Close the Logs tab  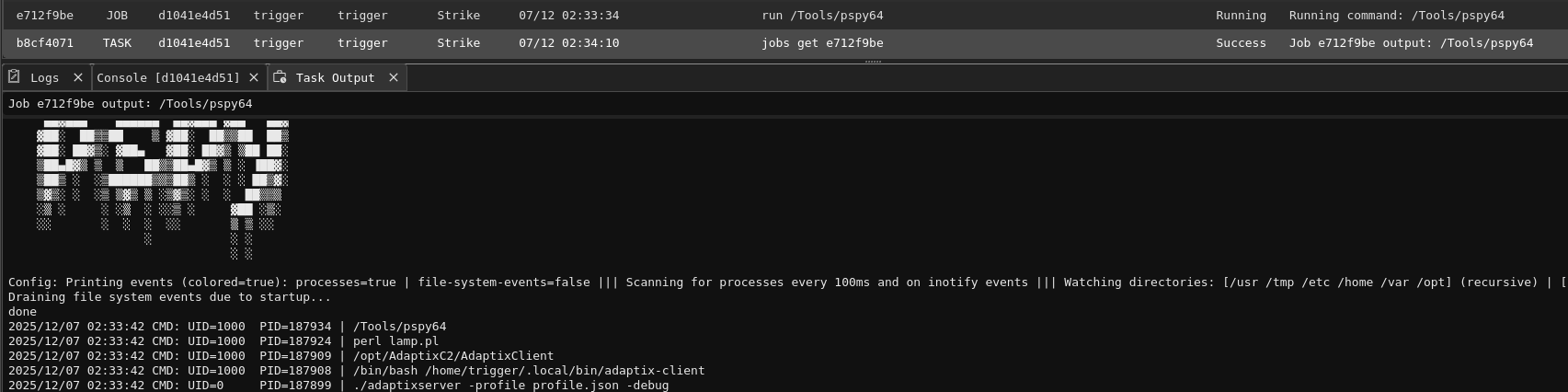click(78, 77)
